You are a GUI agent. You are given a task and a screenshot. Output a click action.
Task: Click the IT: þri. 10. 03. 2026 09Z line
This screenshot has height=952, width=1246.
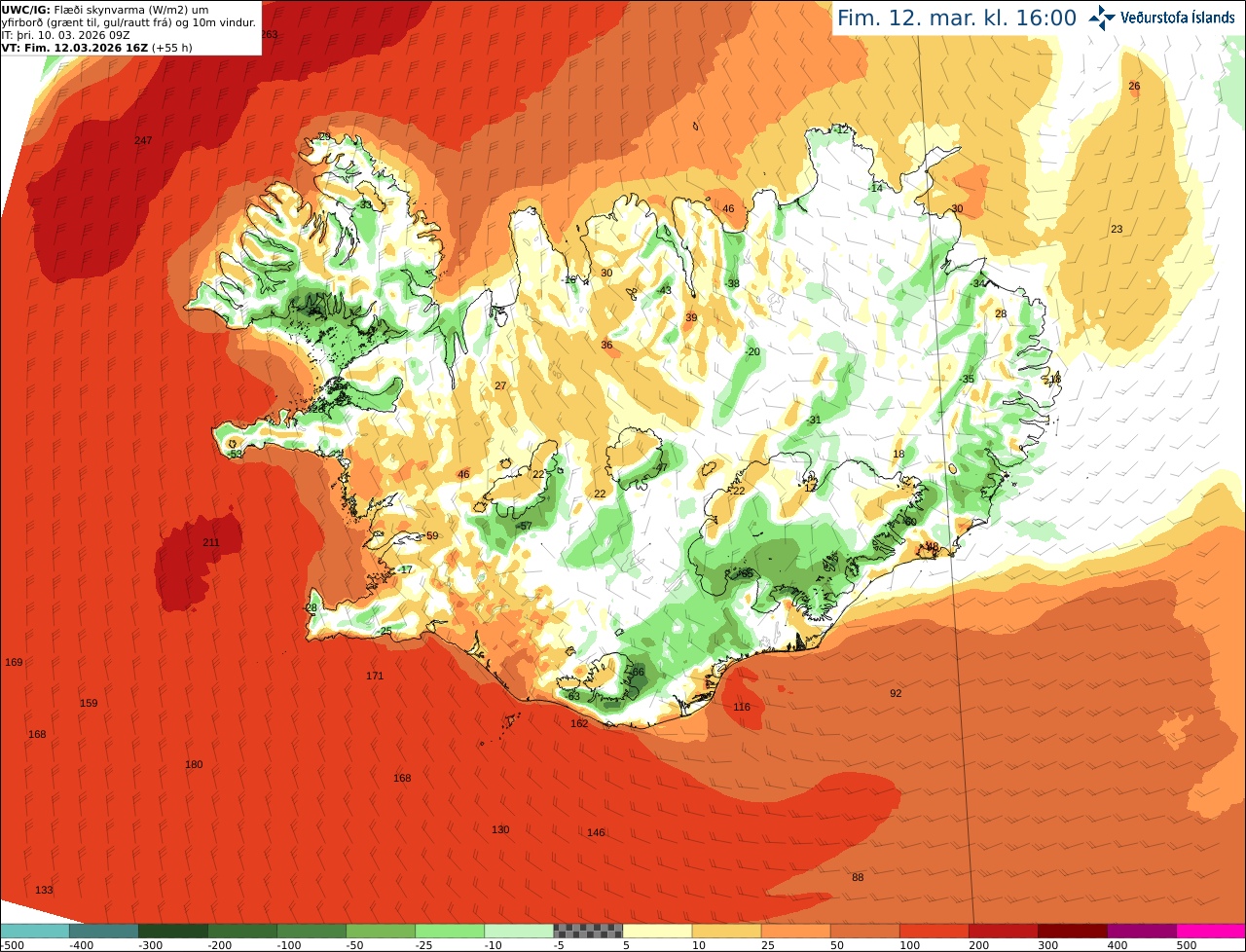(x=66, y=35)
